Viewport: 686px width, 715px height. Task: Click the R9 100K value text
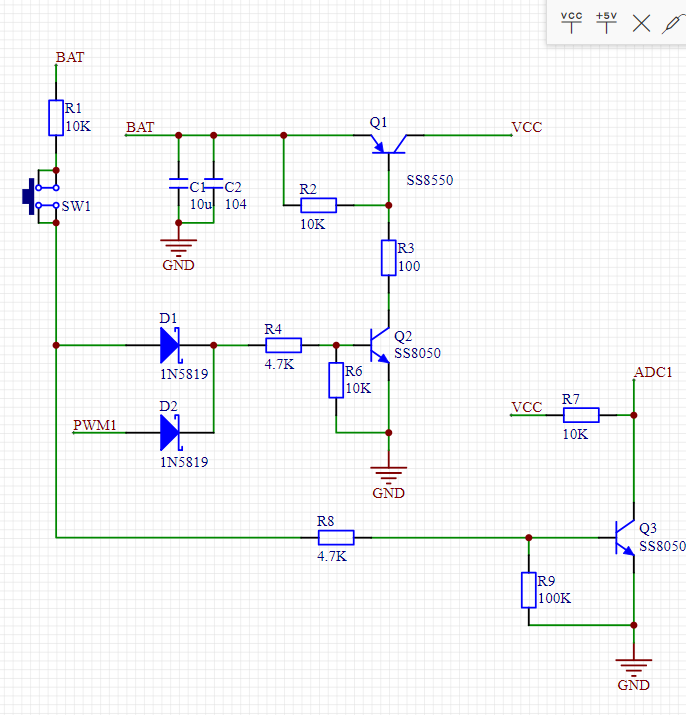(554, 598)
